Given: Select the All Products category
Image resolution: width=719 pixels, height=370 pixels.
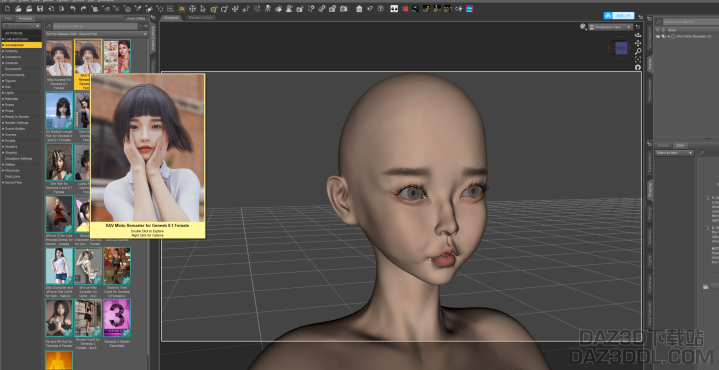Looking at the screenshot, I should 21,33.
